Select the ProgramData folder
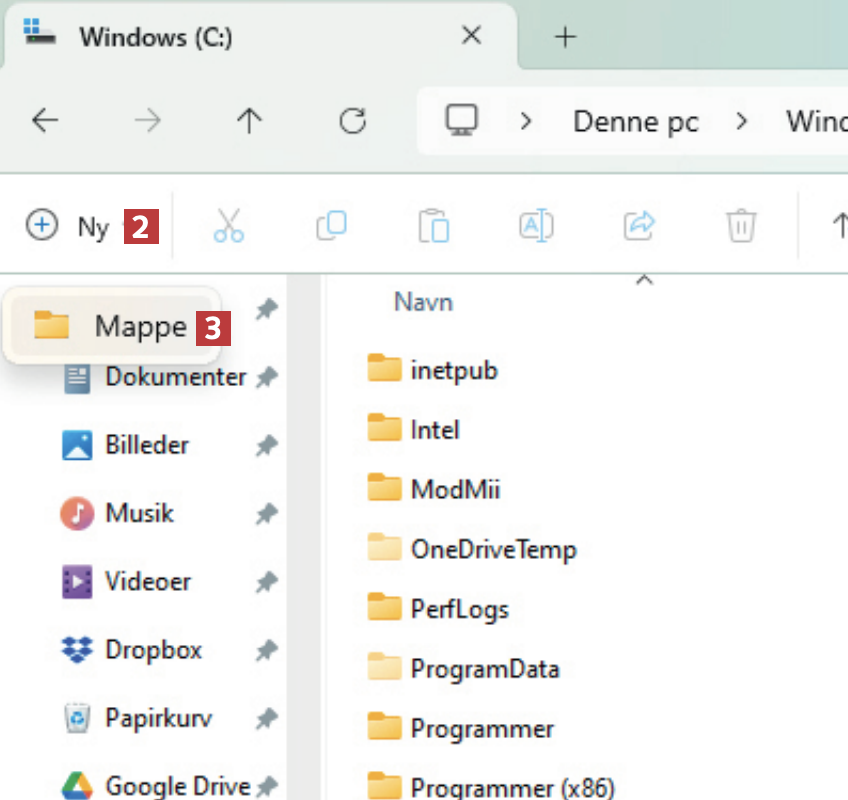This screenshot has width=848, height=800. click(x=484, y=669)
